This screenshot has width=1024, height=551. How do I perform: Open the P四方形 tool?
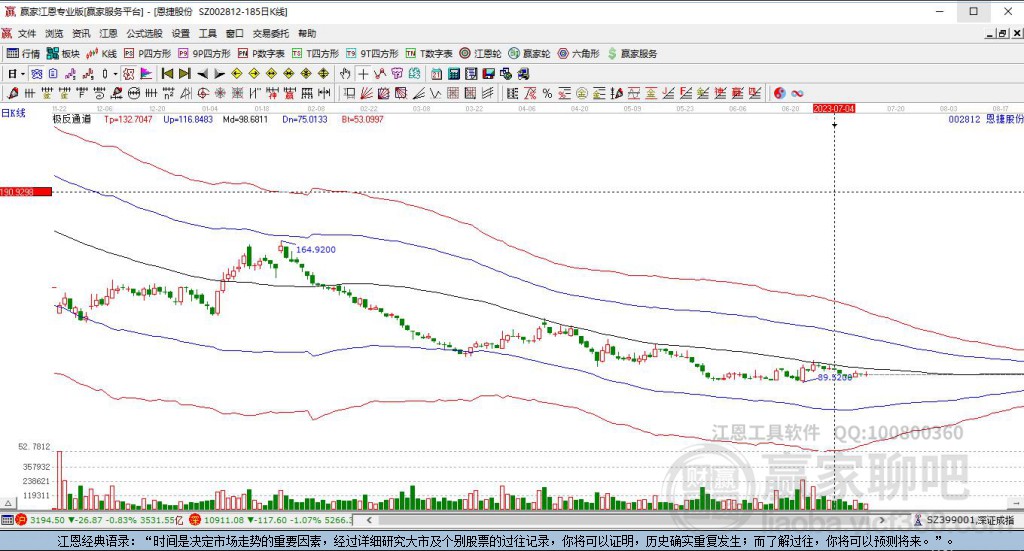[x=148, y=54]
